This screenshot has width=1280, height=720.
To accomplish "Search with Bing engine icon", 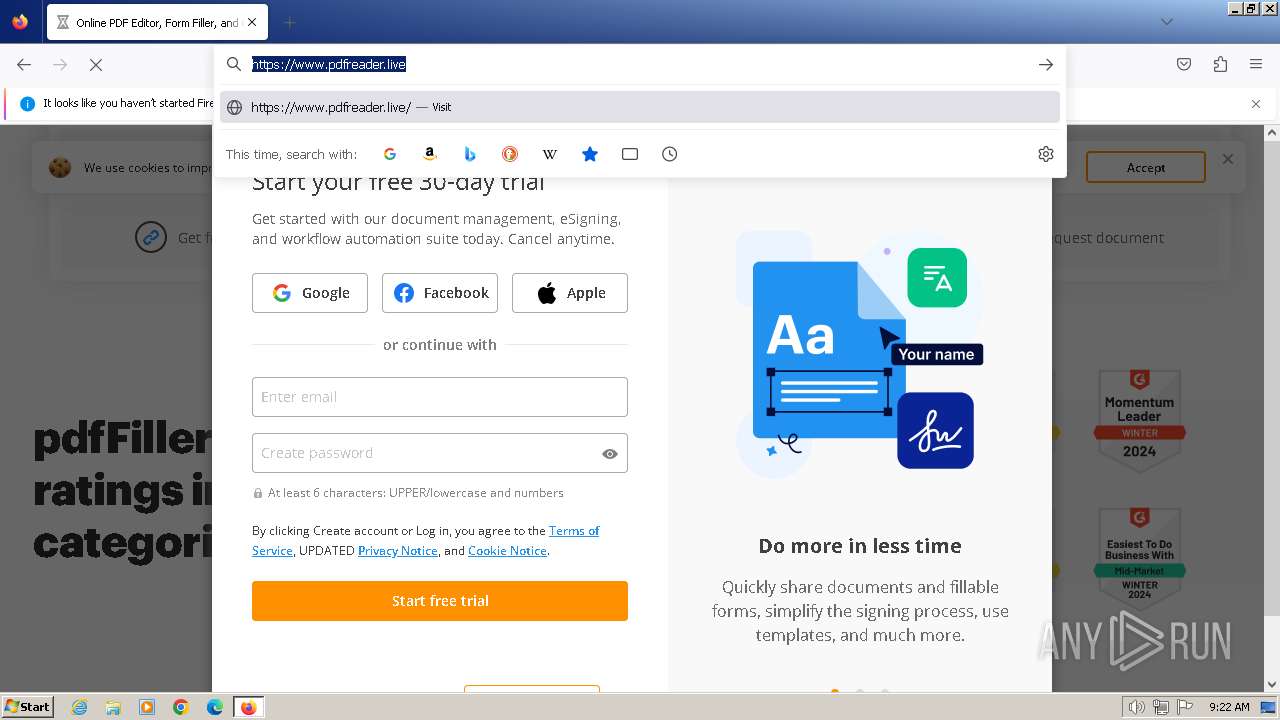I will point(470,154).
